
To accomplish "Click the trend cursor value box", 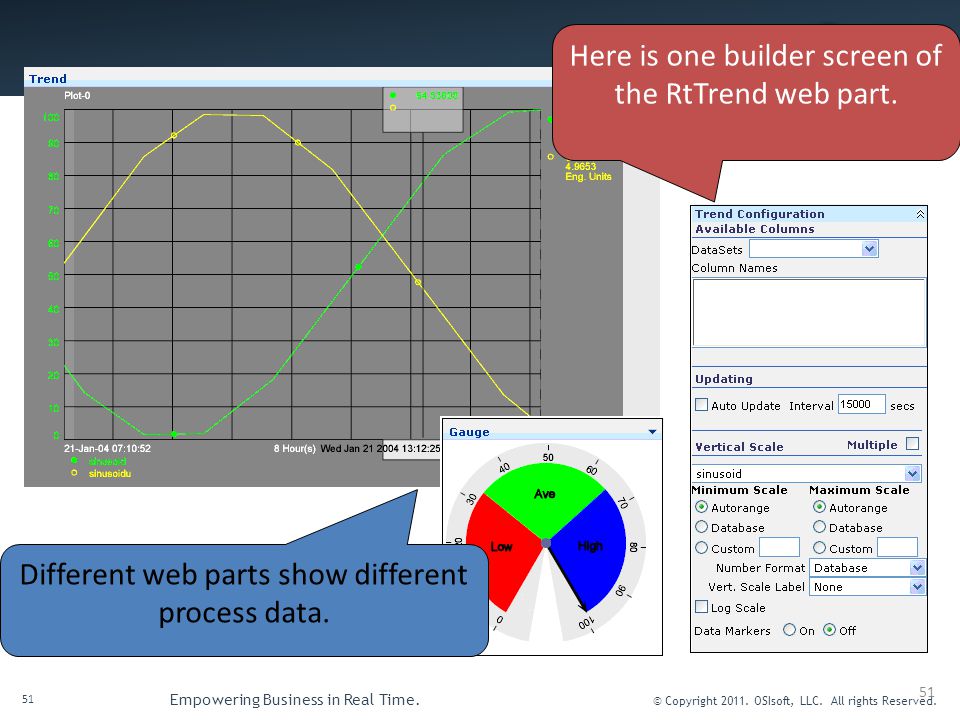I will click(422, 110).
